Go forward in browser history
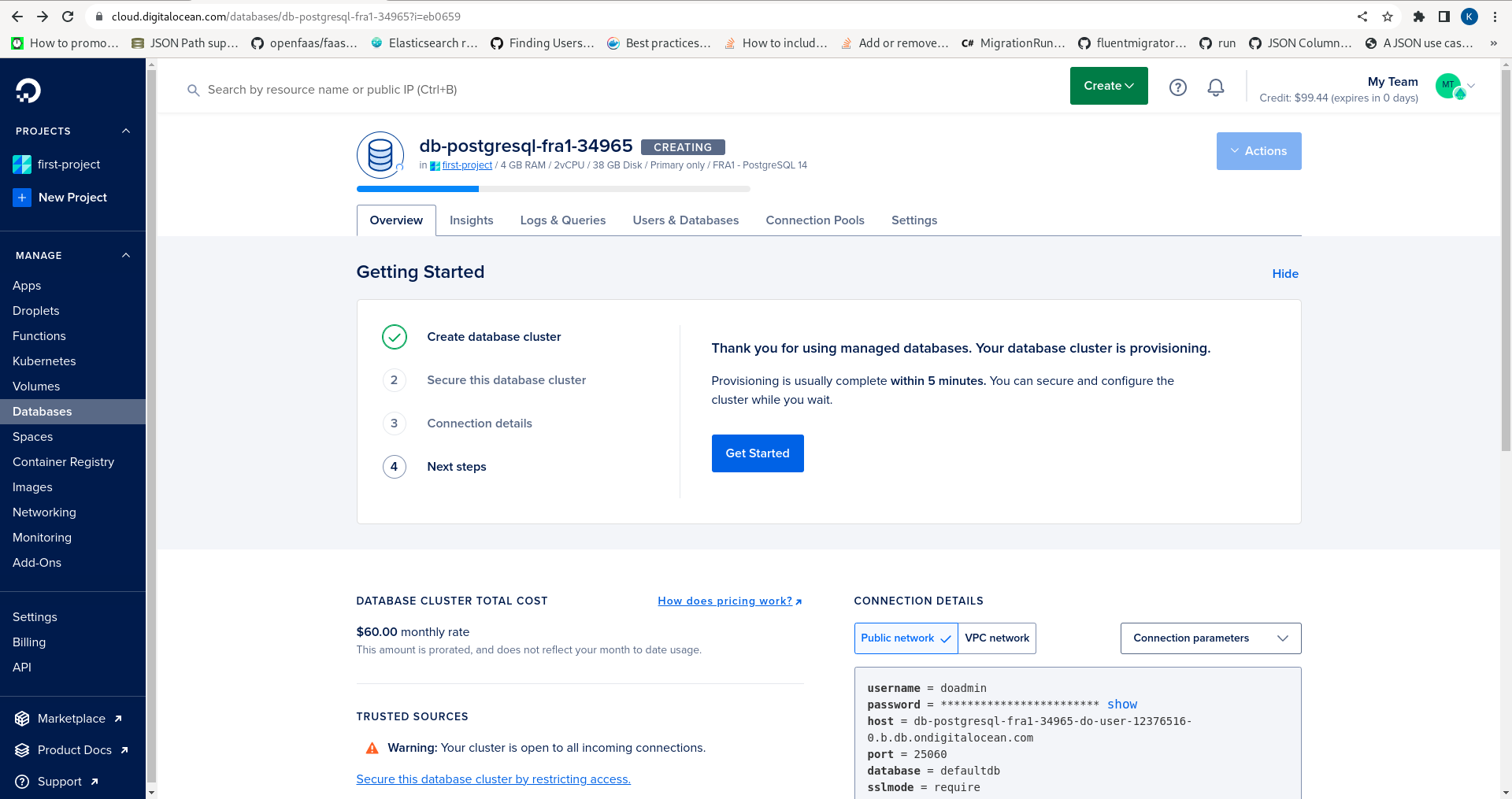The image size is (1512, 799). click(43, 17)
